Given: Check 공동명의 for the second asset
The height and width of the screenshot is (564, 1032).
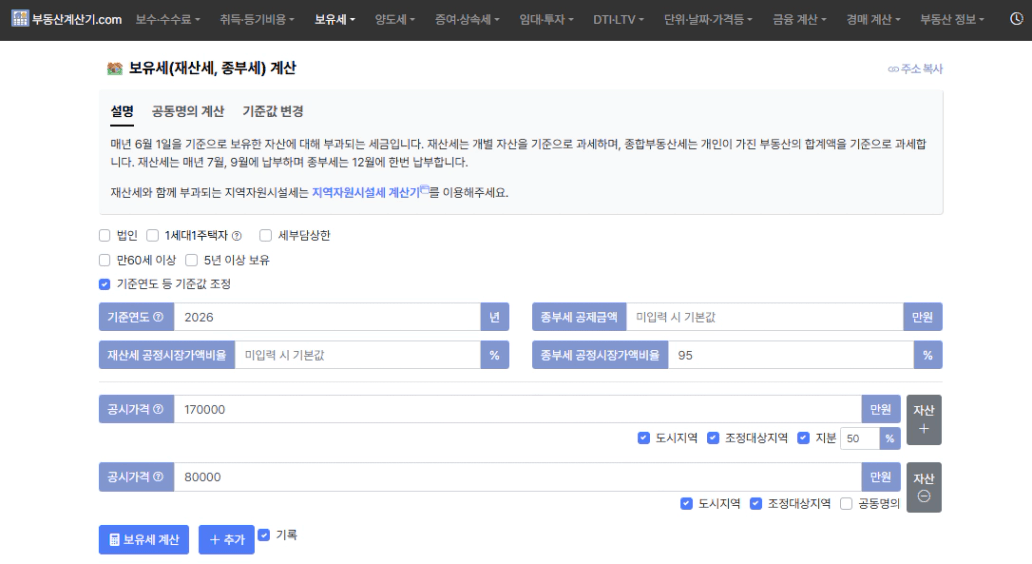Looking at the screenshot, I should click(x=847, y=504).
